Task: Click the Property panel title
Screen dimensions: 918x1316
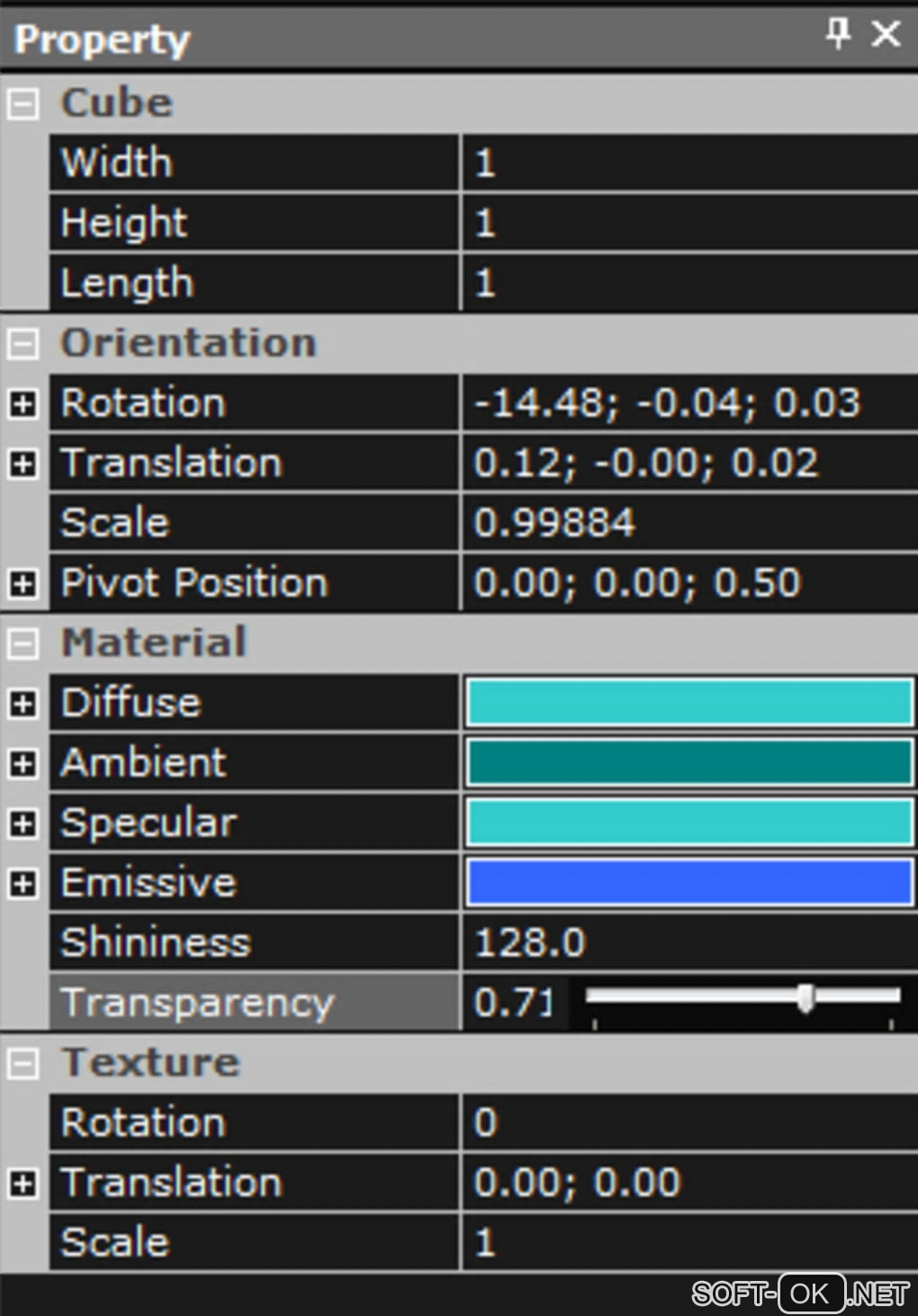Action: click(x=103, y=40)
